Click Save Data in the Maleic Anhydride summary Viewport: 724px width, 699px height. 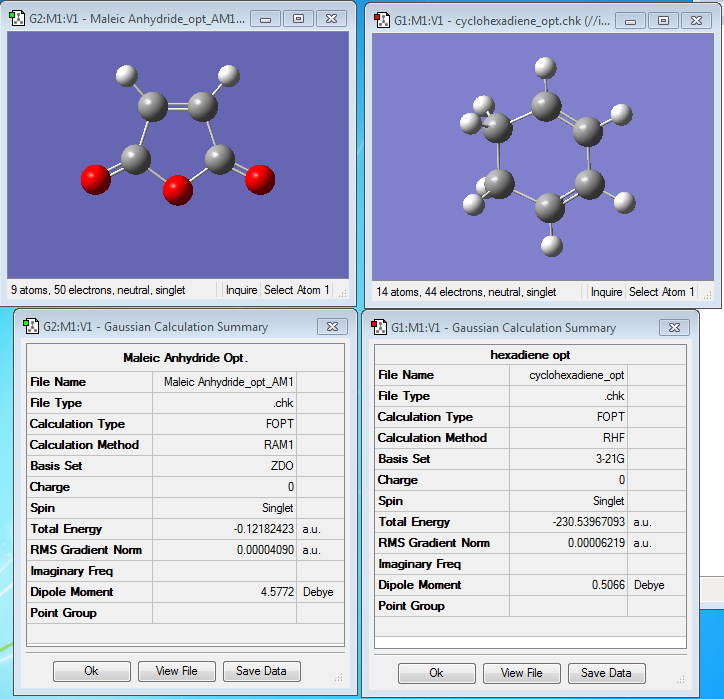pyautogui.click(x=261, y=671)
